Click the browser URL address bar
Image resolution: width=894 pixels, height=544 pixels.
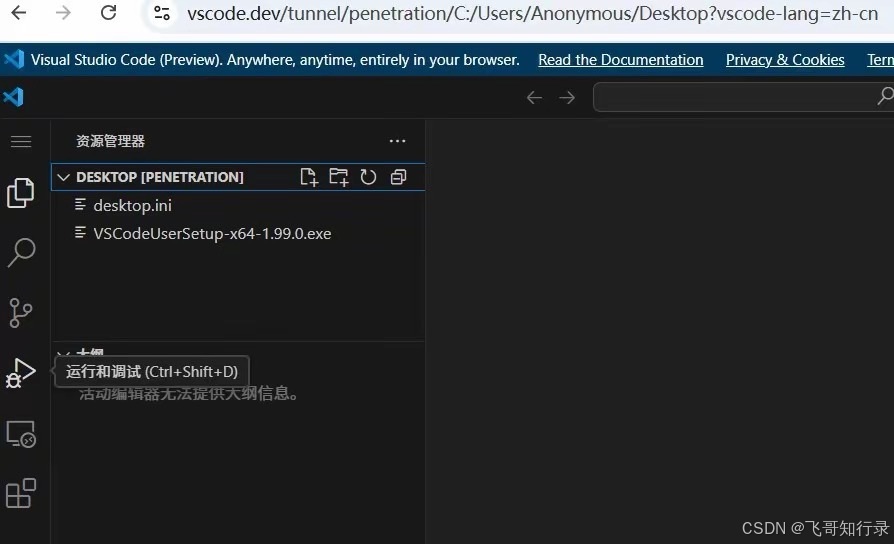(533, 13)
